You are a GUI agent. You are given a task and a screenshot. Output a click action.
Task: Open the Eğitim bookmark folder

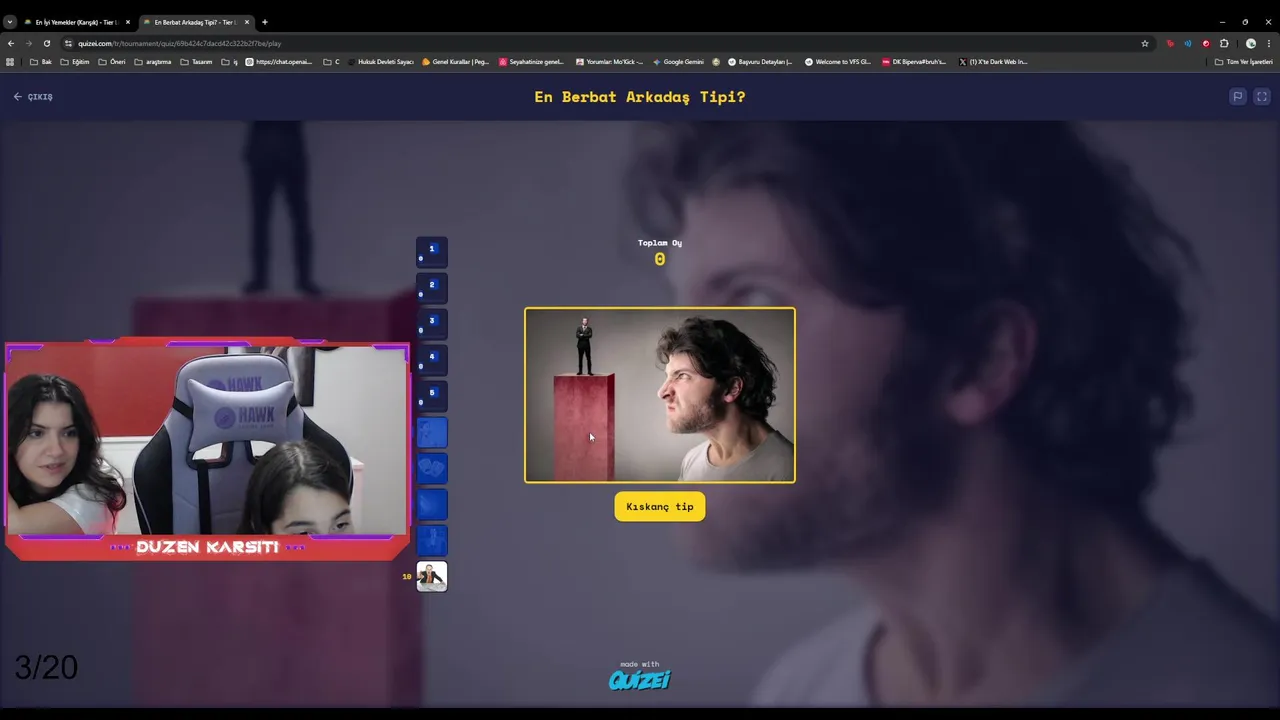[75, 62]
